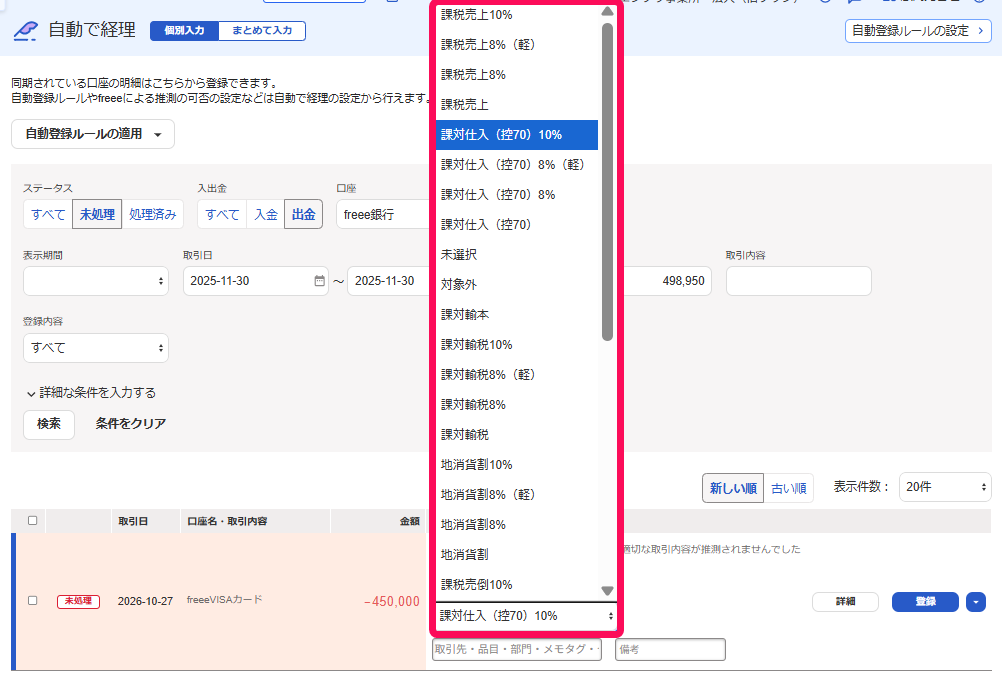
Task: Choose 未選択 option
Action: (x=516, y=255)
